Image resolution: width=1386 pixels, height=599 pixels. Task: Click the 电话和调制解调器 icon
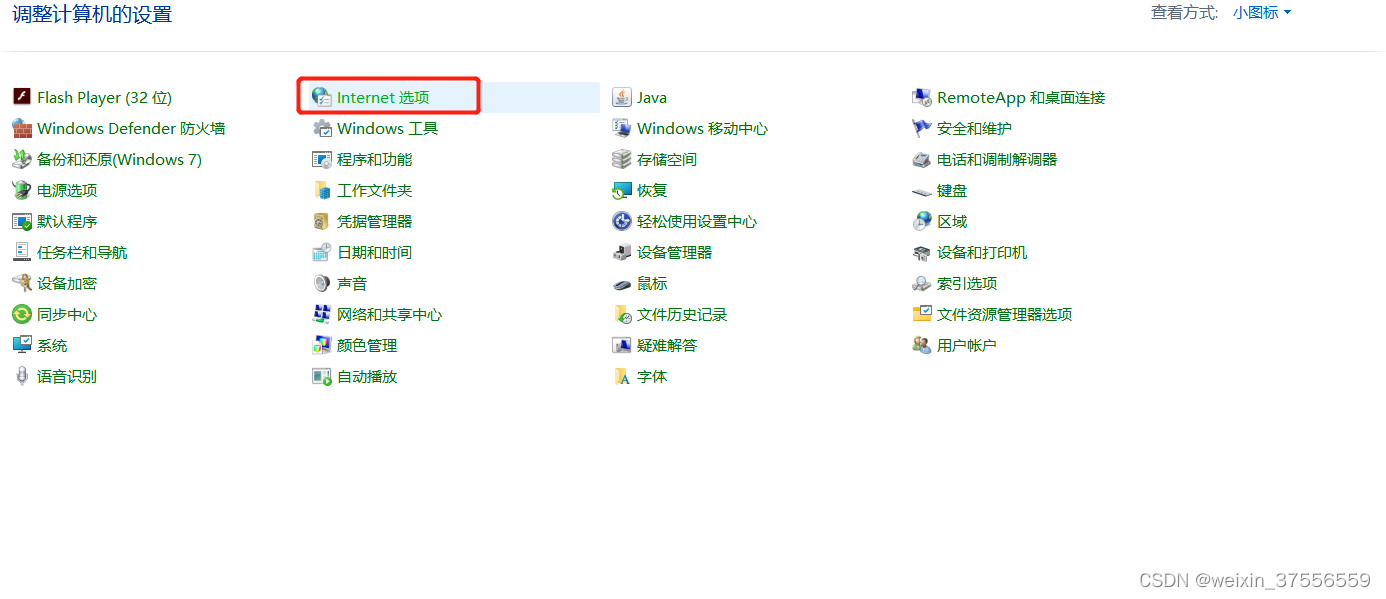[x=921, y=159]
